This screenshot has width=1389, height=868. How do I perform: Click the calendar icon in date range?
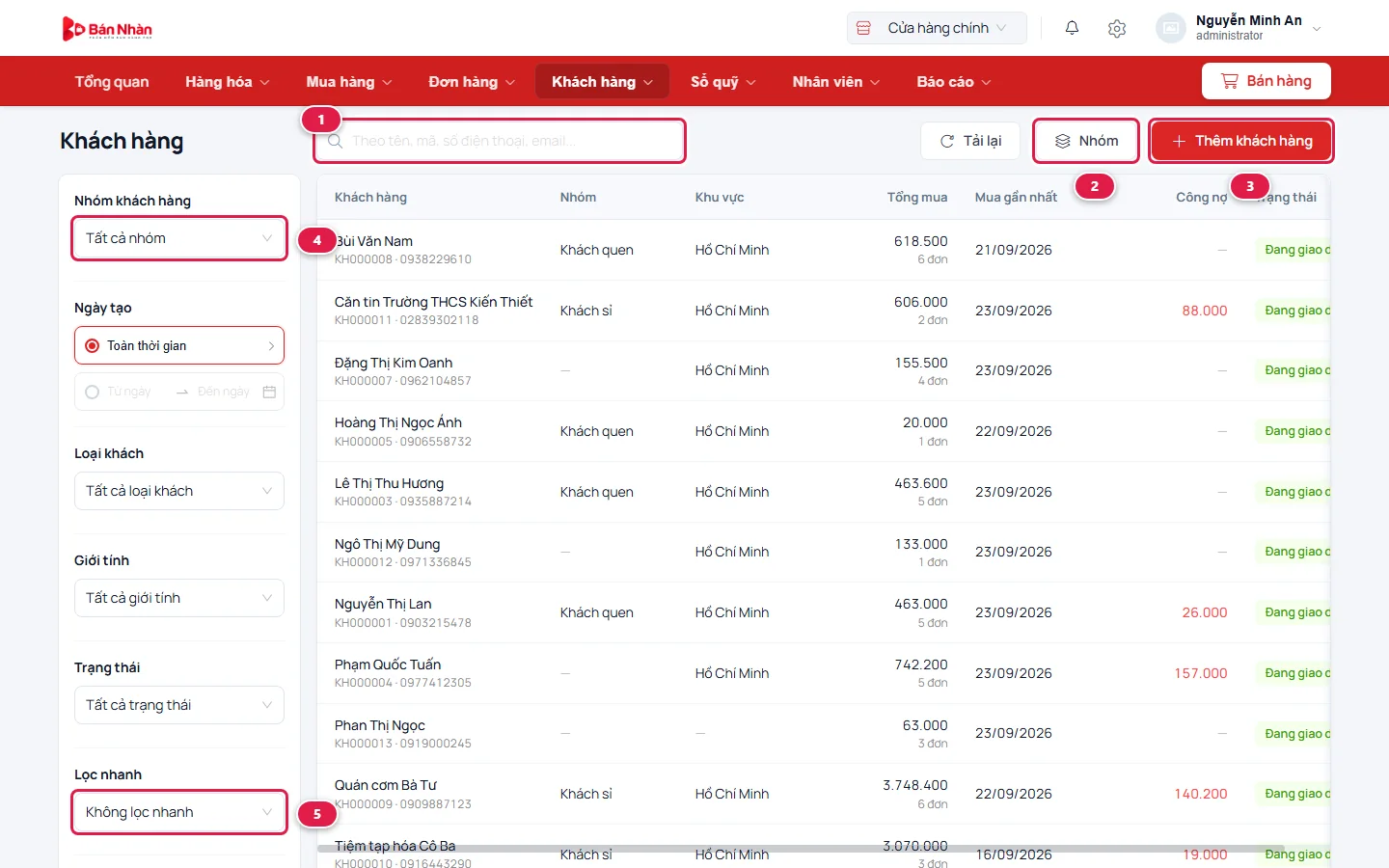[269, 392]
